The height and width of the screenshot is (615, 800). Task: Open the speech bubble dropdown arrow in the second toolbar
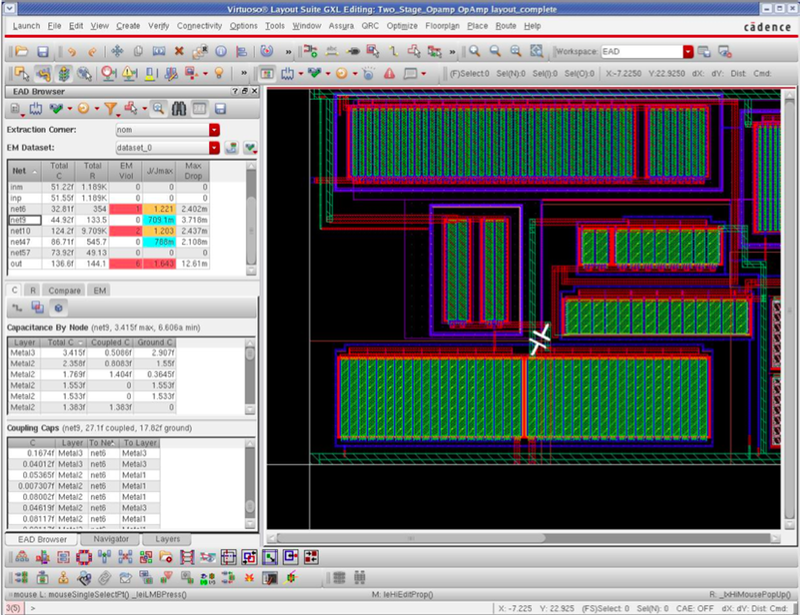point(423,74)
